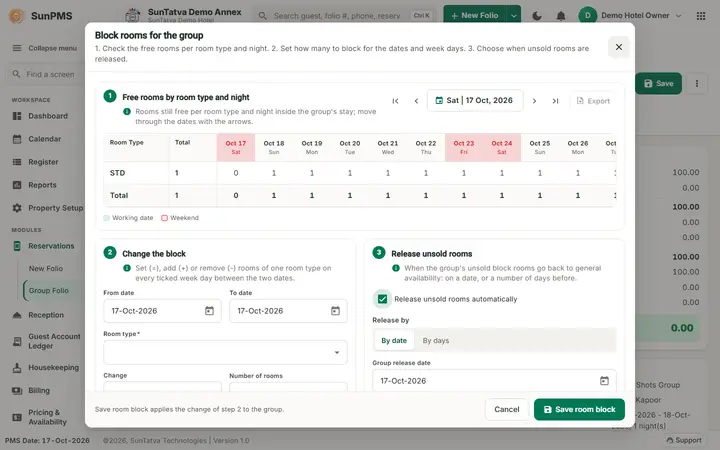Click the Cancel button
The image size is (720, 450).
(x=506, y=409)
